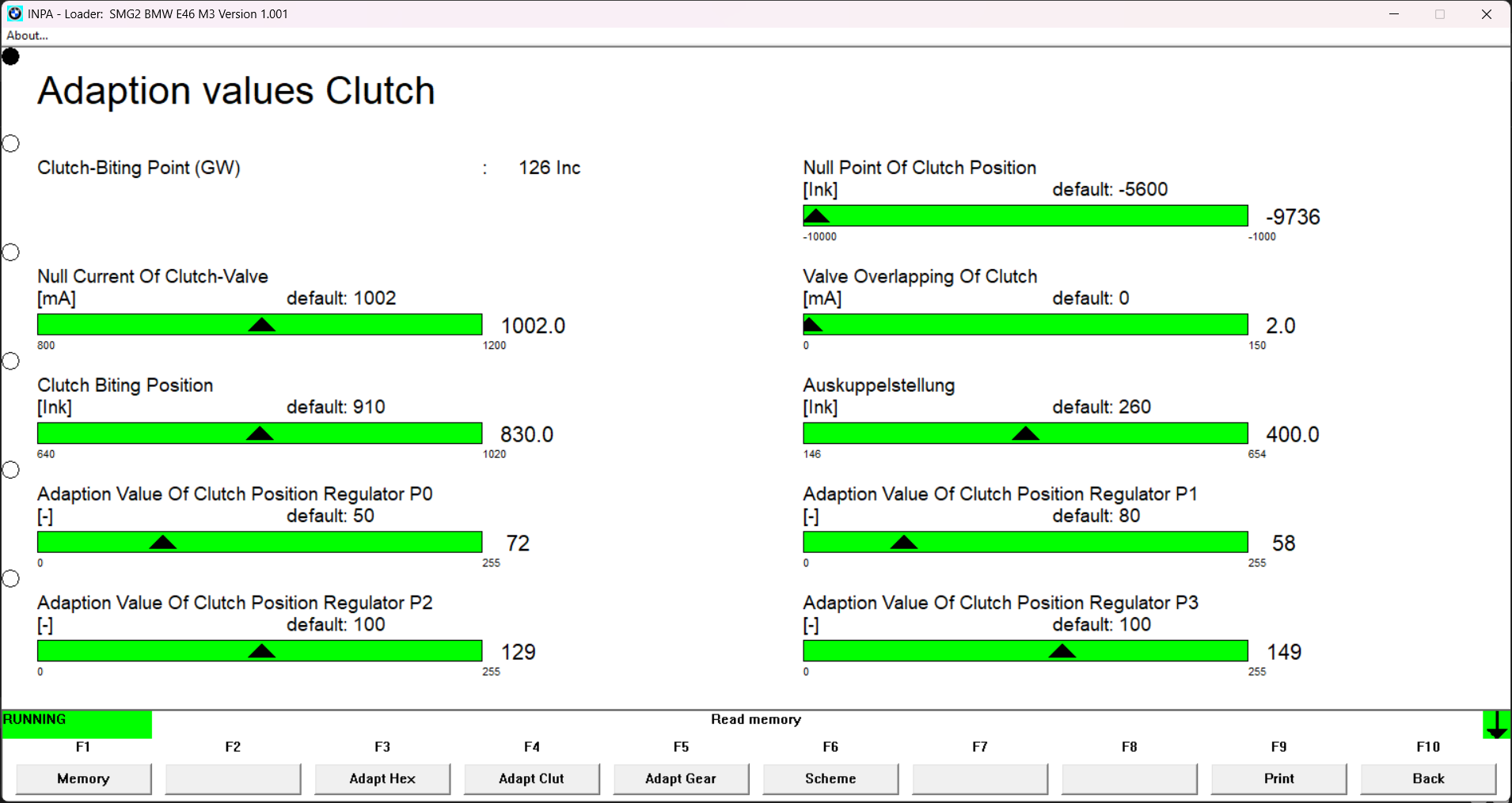Click the BMW logo icon in title bar
1512x803 pixels.
point(15,13)
